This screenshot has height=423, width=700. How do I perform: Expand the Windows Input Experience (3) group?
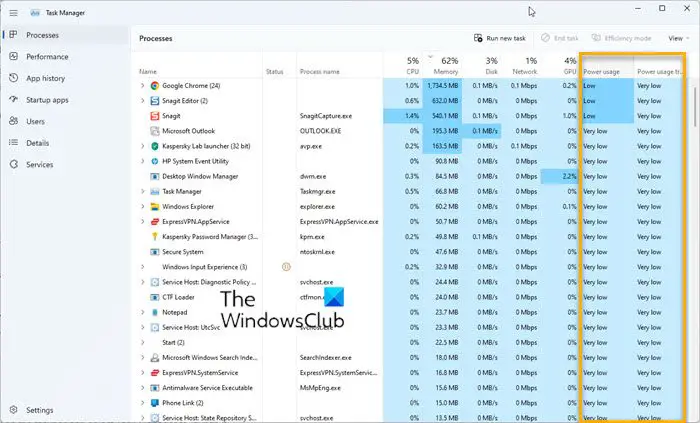pyautogui.click(x=142, y=267)
